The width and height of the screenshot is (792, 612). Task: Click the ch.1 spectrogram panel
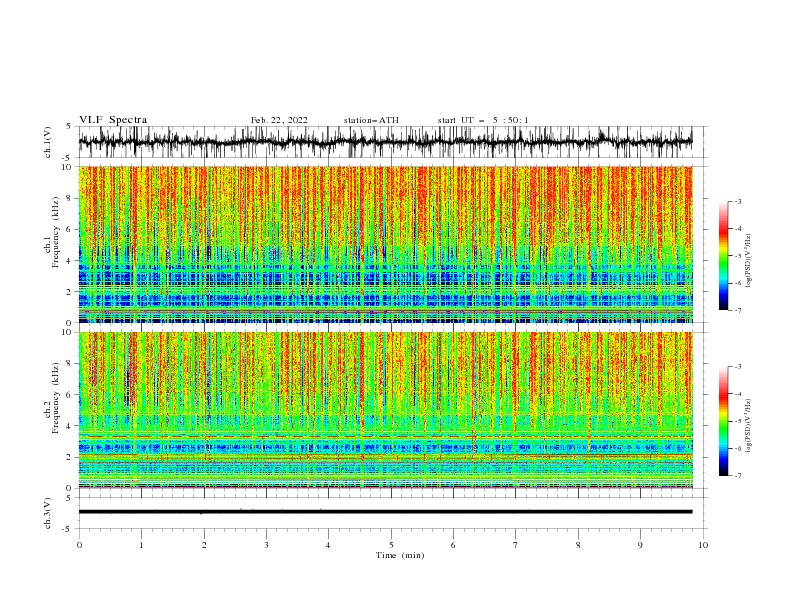385,244
